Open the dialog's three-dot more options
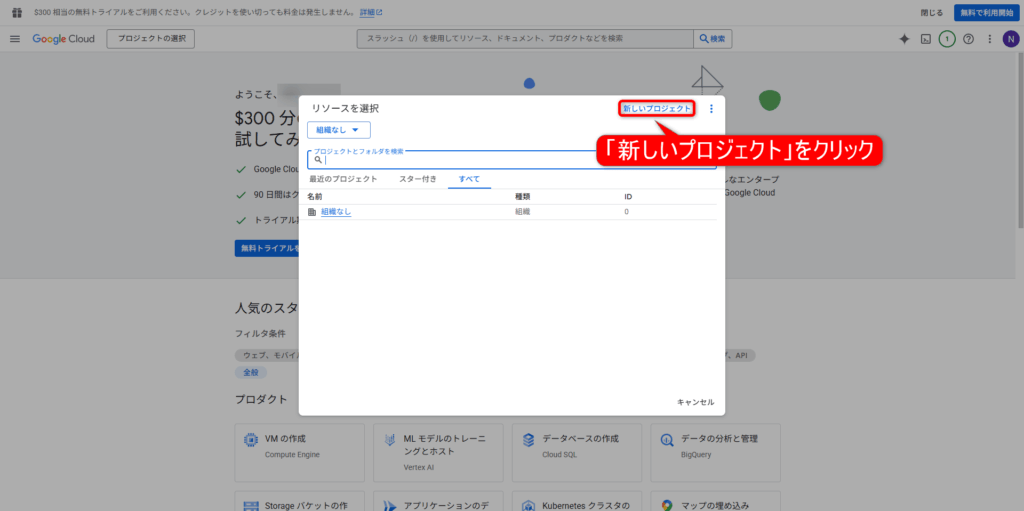Screen dimensions: 1024x511 coord(711,109)
